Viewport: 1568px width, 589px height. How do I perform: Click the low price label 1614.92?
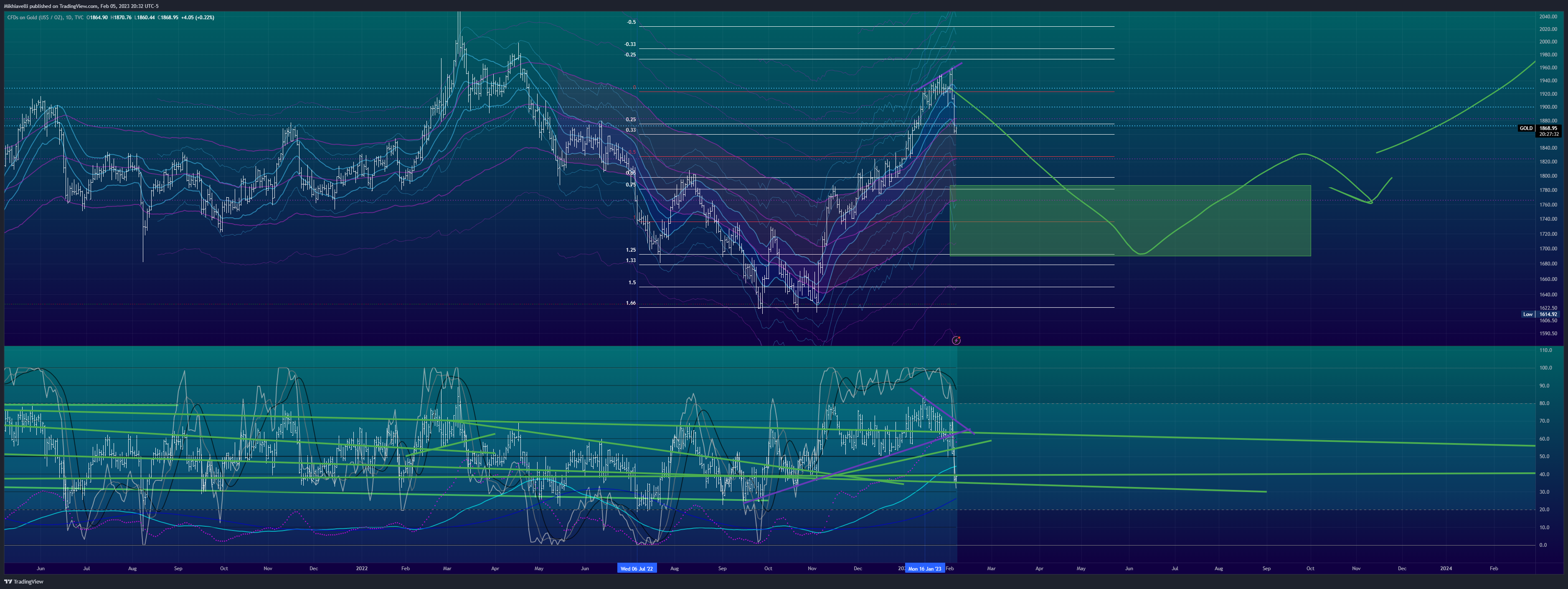click(x=1548, y=314)
